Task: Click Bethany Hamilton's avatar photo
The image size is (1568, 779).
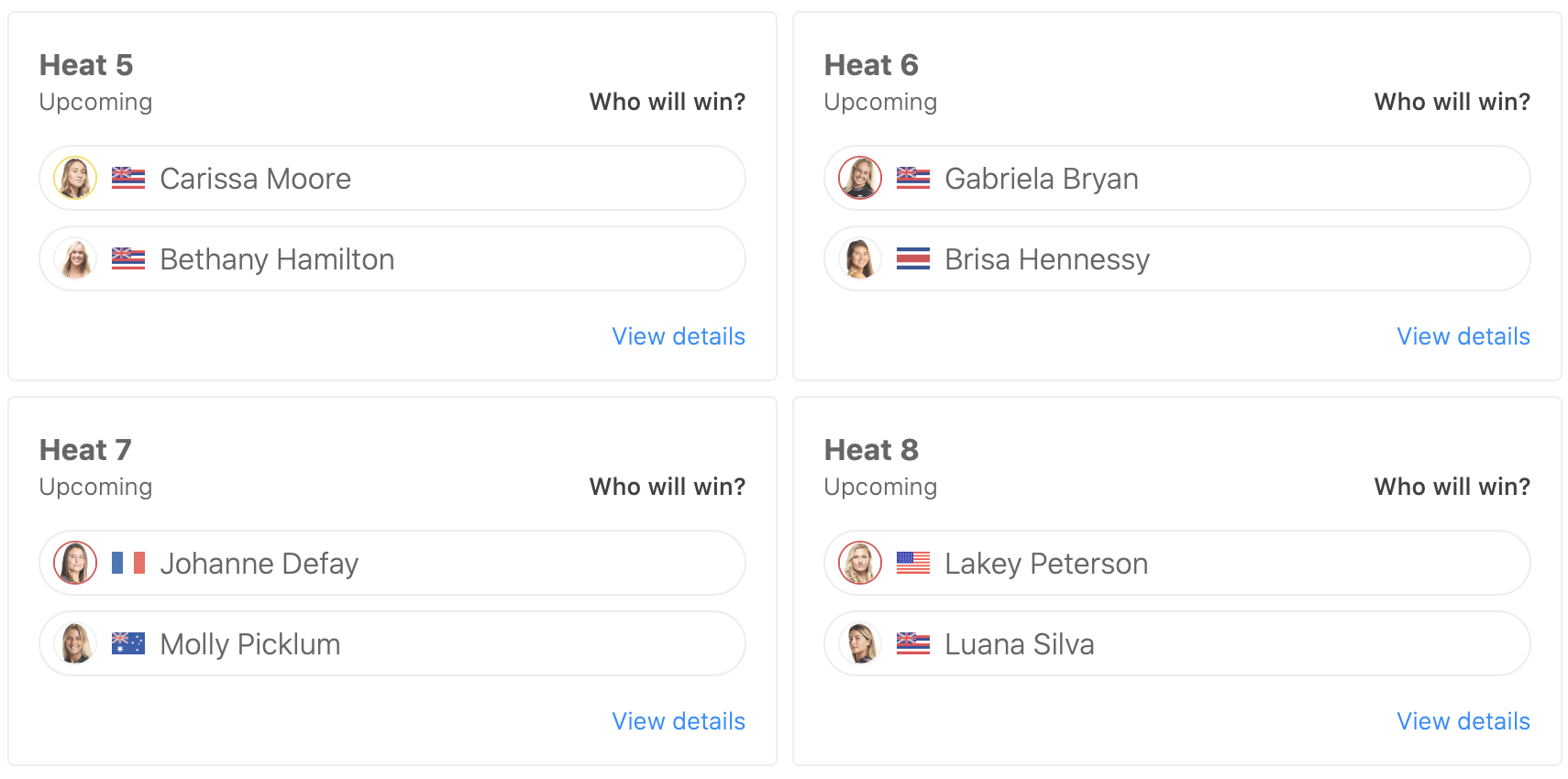Action: (x=75, y=258)
